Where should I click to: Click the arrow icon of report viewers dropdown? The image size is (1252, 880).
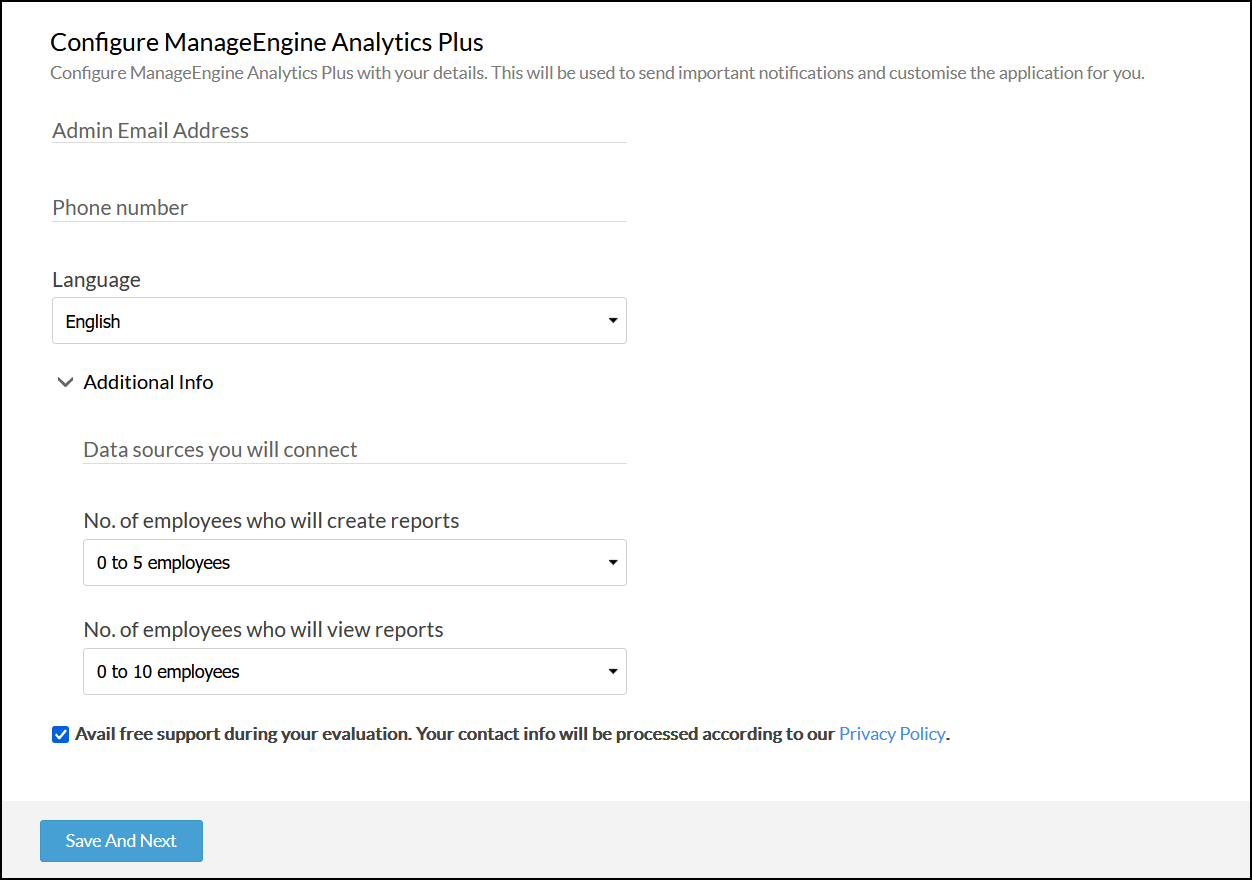613,672
